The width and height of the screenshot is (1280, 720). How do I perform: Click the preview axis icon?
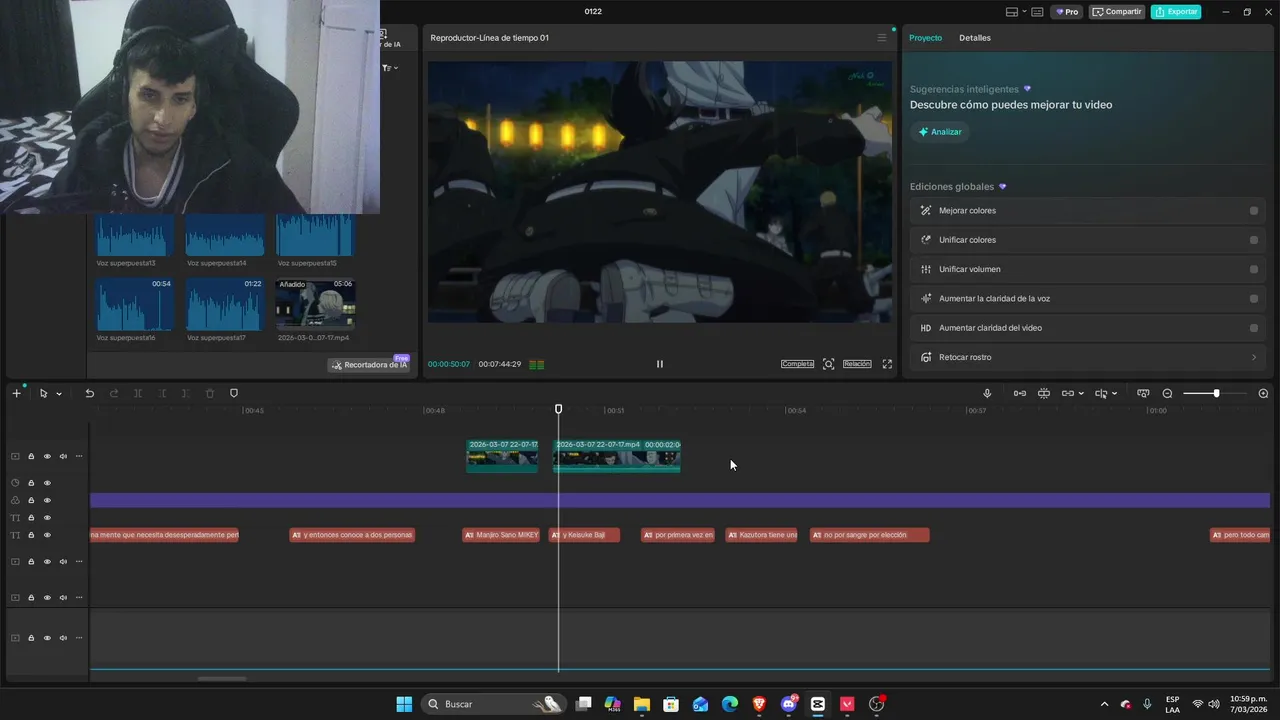click(x=1101, y=393)
